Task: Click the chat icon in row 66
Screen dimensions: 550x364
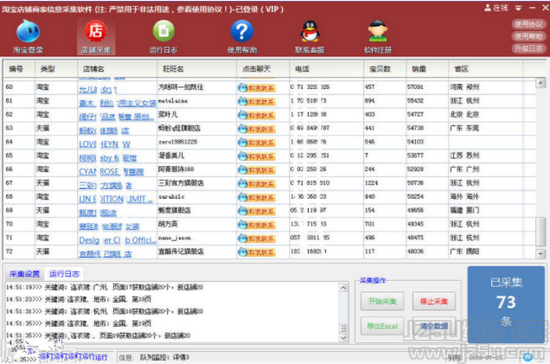Action: pos(256,170)
